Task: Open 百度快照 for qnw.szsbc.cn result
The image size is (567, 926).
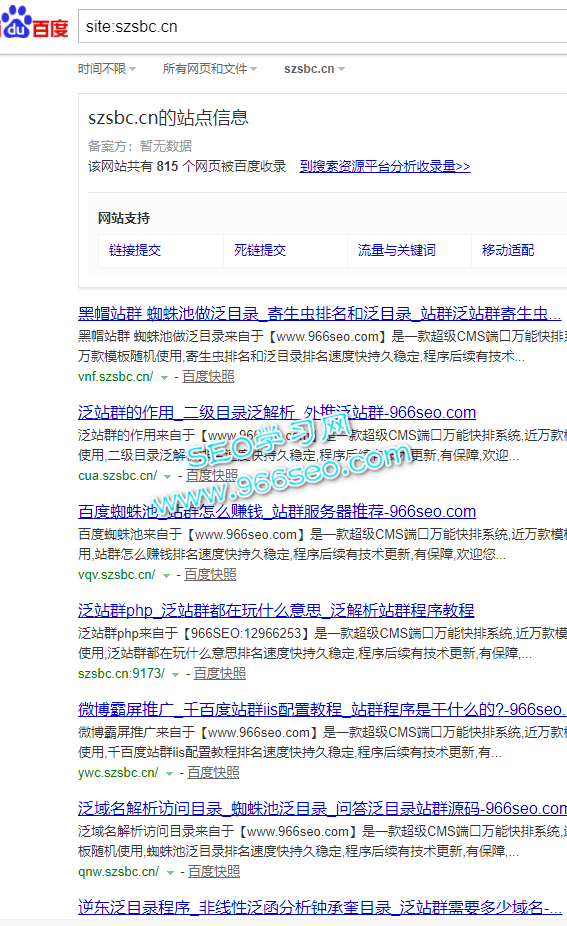Action: (x=214, y=872)
